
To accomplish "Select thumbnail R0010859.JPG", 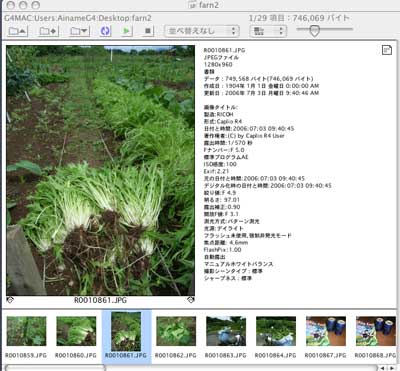I will (x=26, y=331).
